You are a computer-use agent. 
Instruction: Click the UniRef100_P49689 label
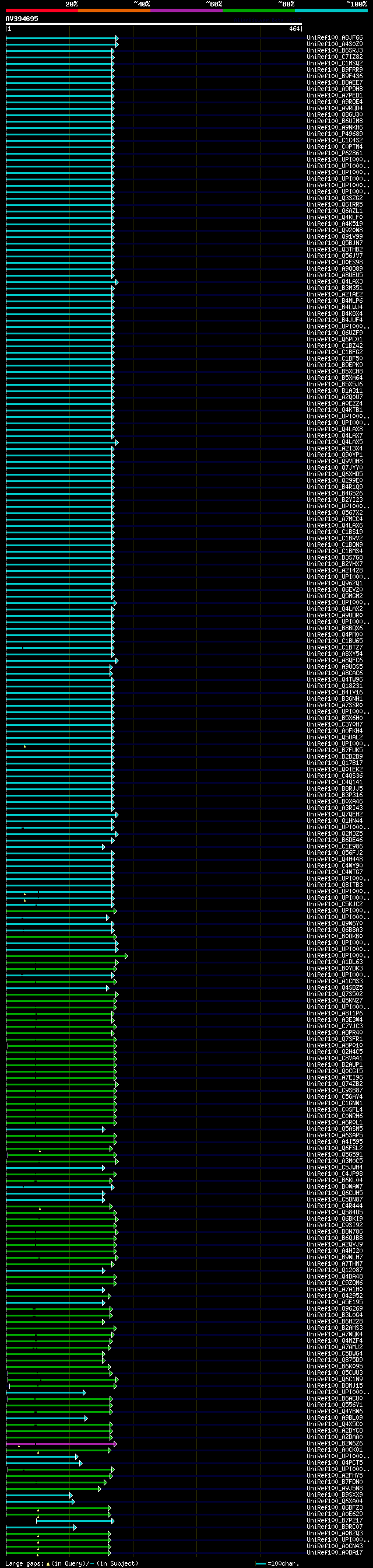[x=335, y=134]
